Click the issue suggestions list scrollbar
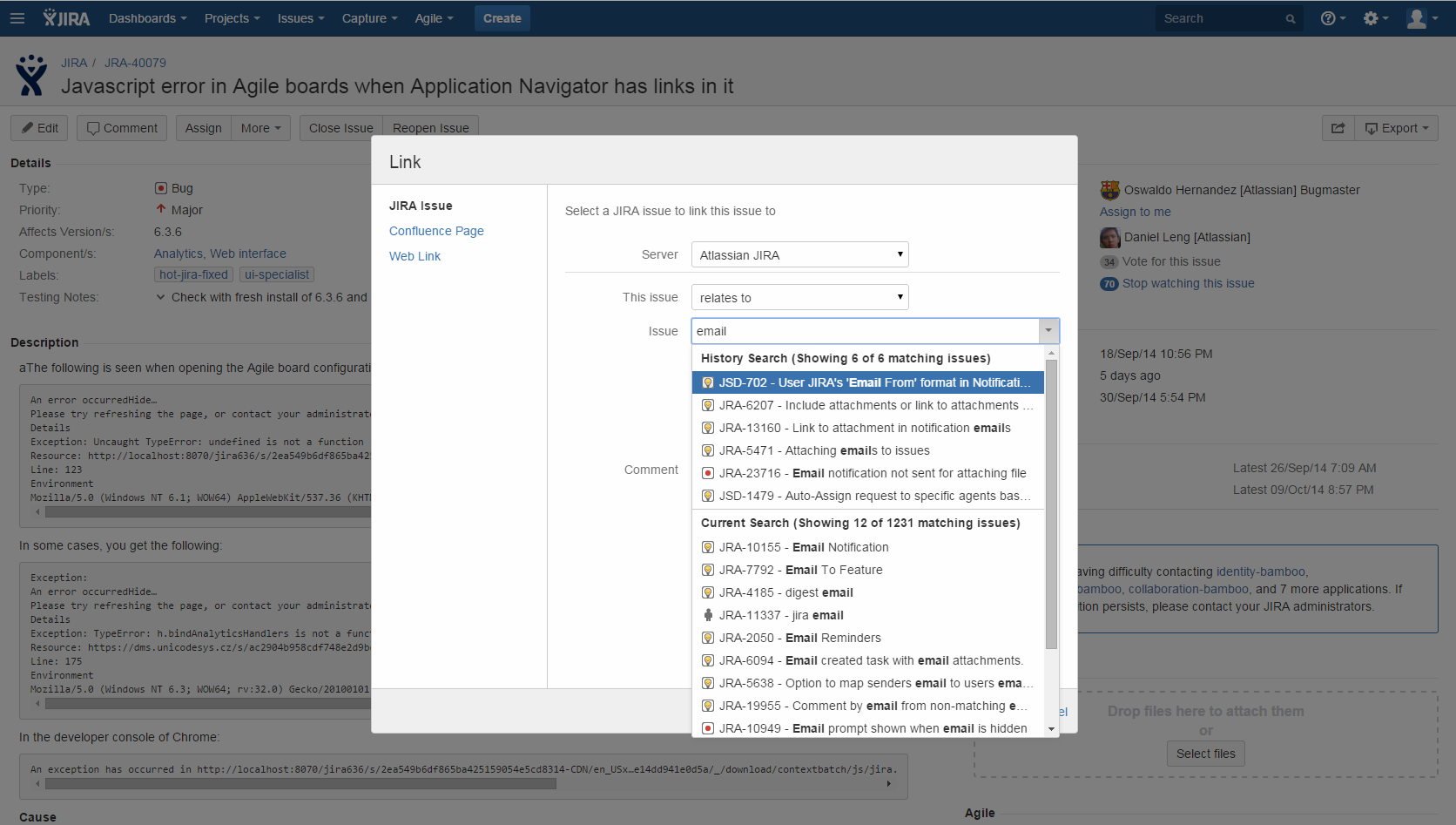Screen dimensions: 1456x825 1051,504
